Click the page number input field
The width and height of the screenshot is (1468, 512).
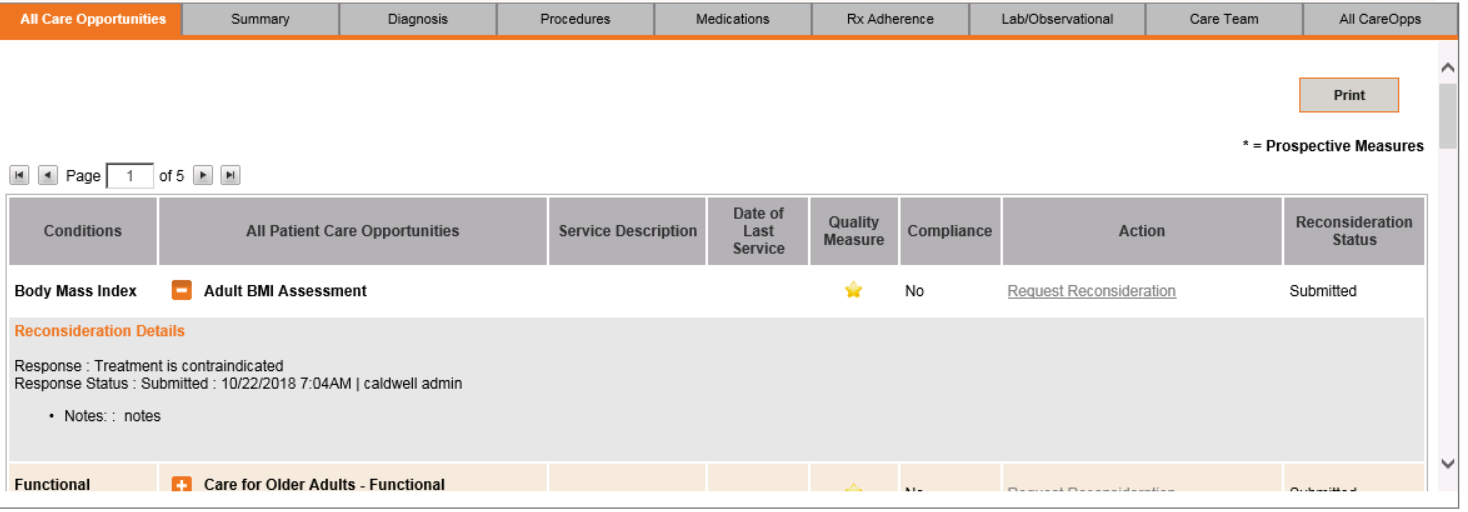click(x=130, y=176)
